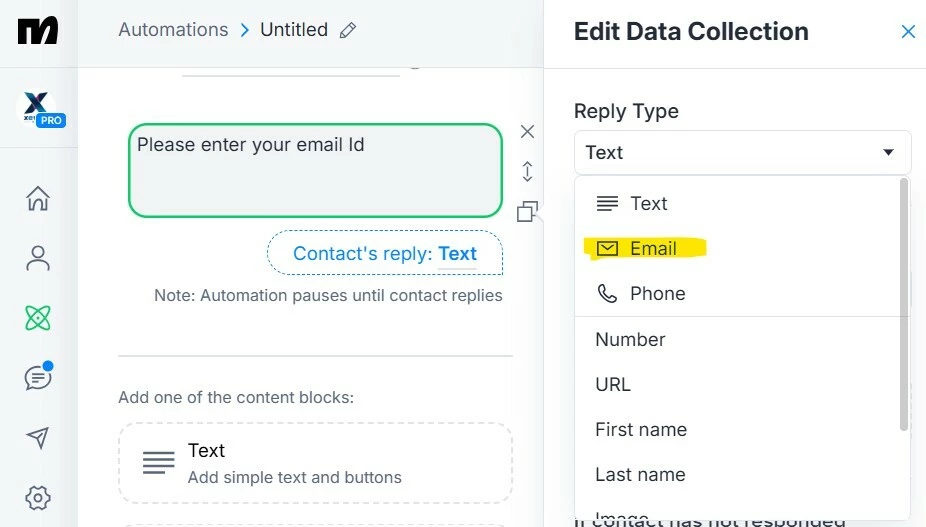Image resolution: width=926 pixels, height=527 pixels.
Task: Expand the Reply Type dropdown
Action: click(742, 152)
